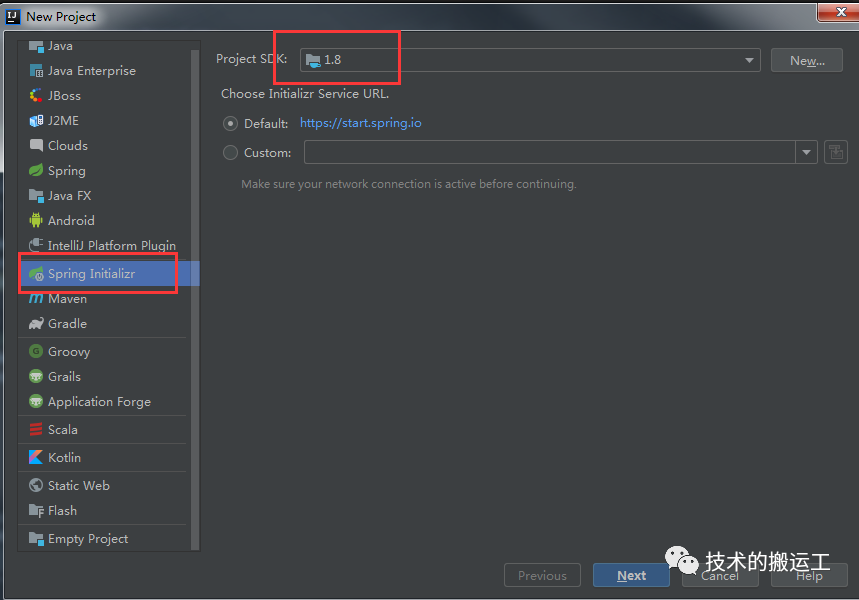Click the J2ME icon
The height and width of the screenshot is (600, 859).
coord(36,121)
